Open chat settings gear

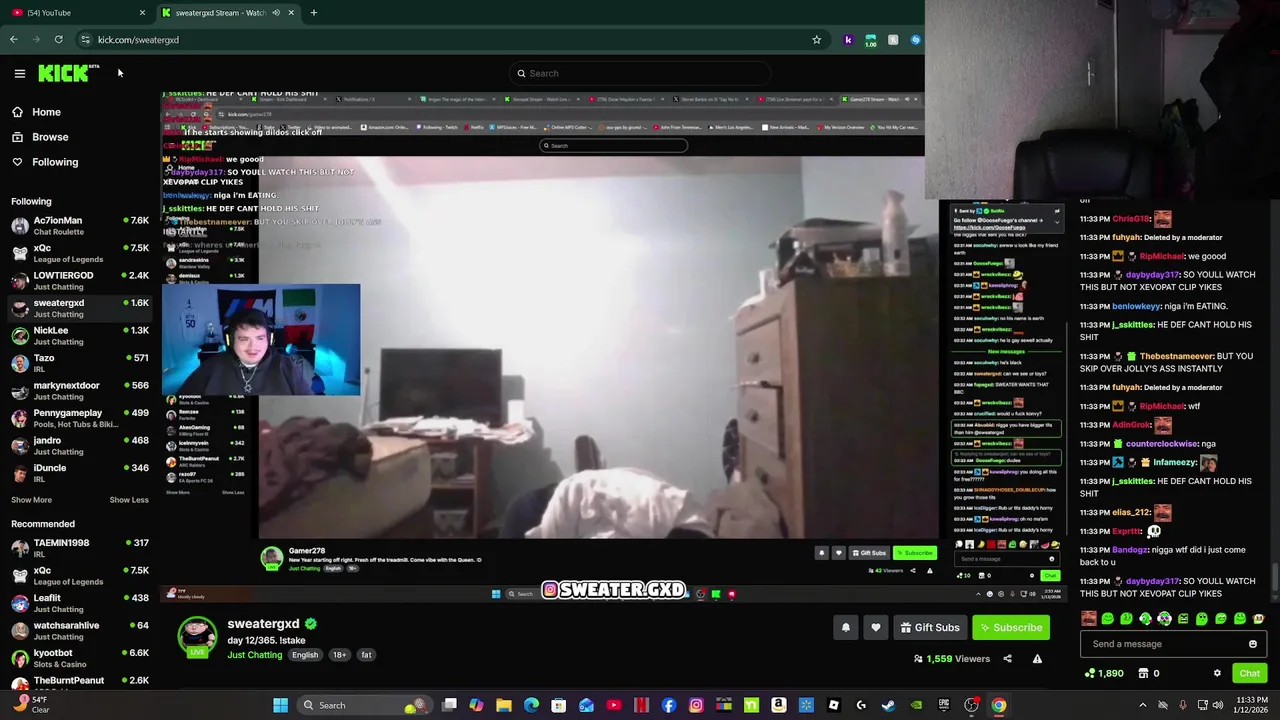[1217, 674]
